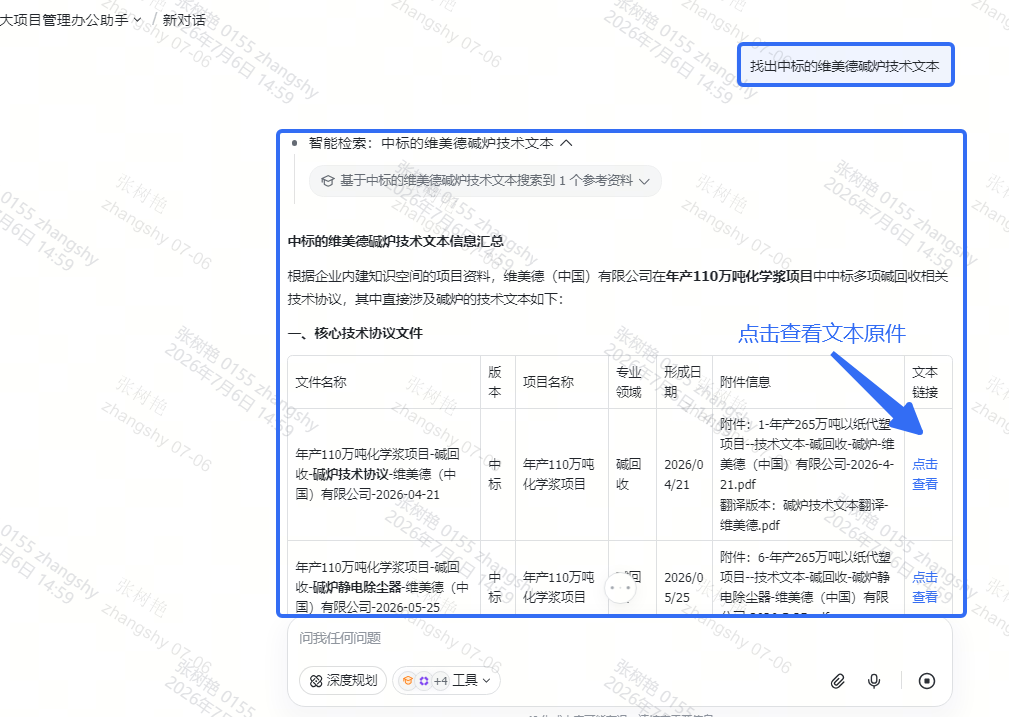The image size is (1009, 717).
Task: Click the 新对话 breadcrumb
Action: 184,20
